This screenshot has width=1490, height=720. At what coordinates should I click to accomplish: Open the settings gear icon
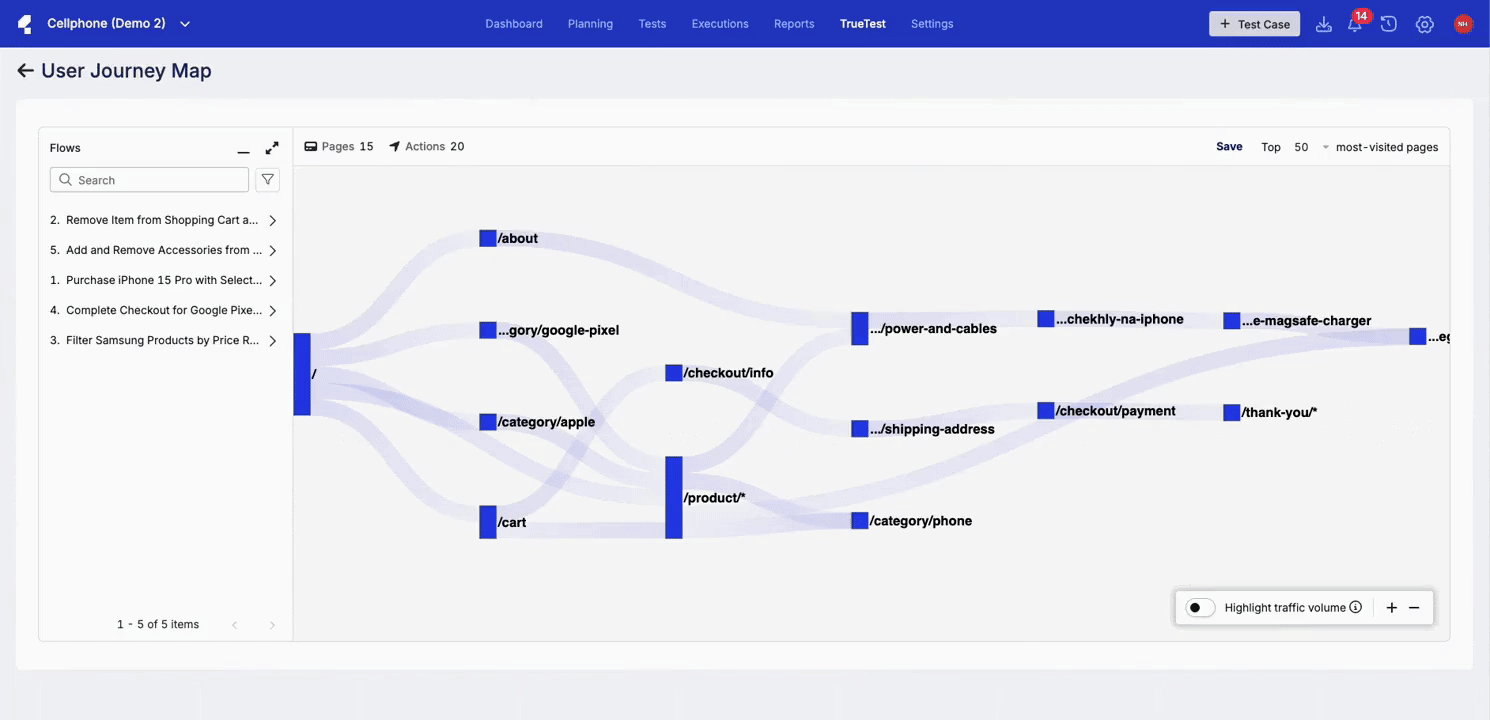point(1425,24)
